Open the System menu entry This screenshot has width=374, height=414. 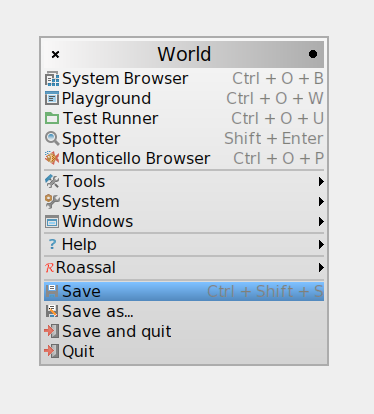[184, 202]
